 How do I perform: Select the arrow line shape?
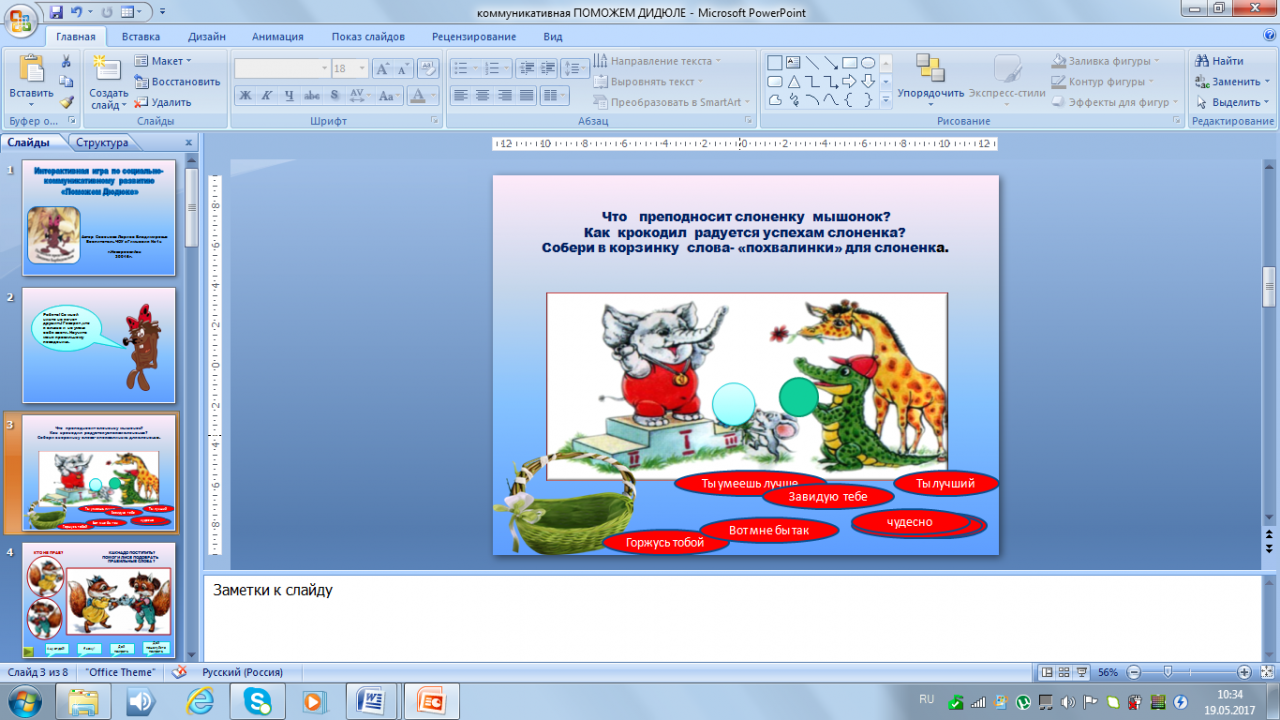coord(831,62)
